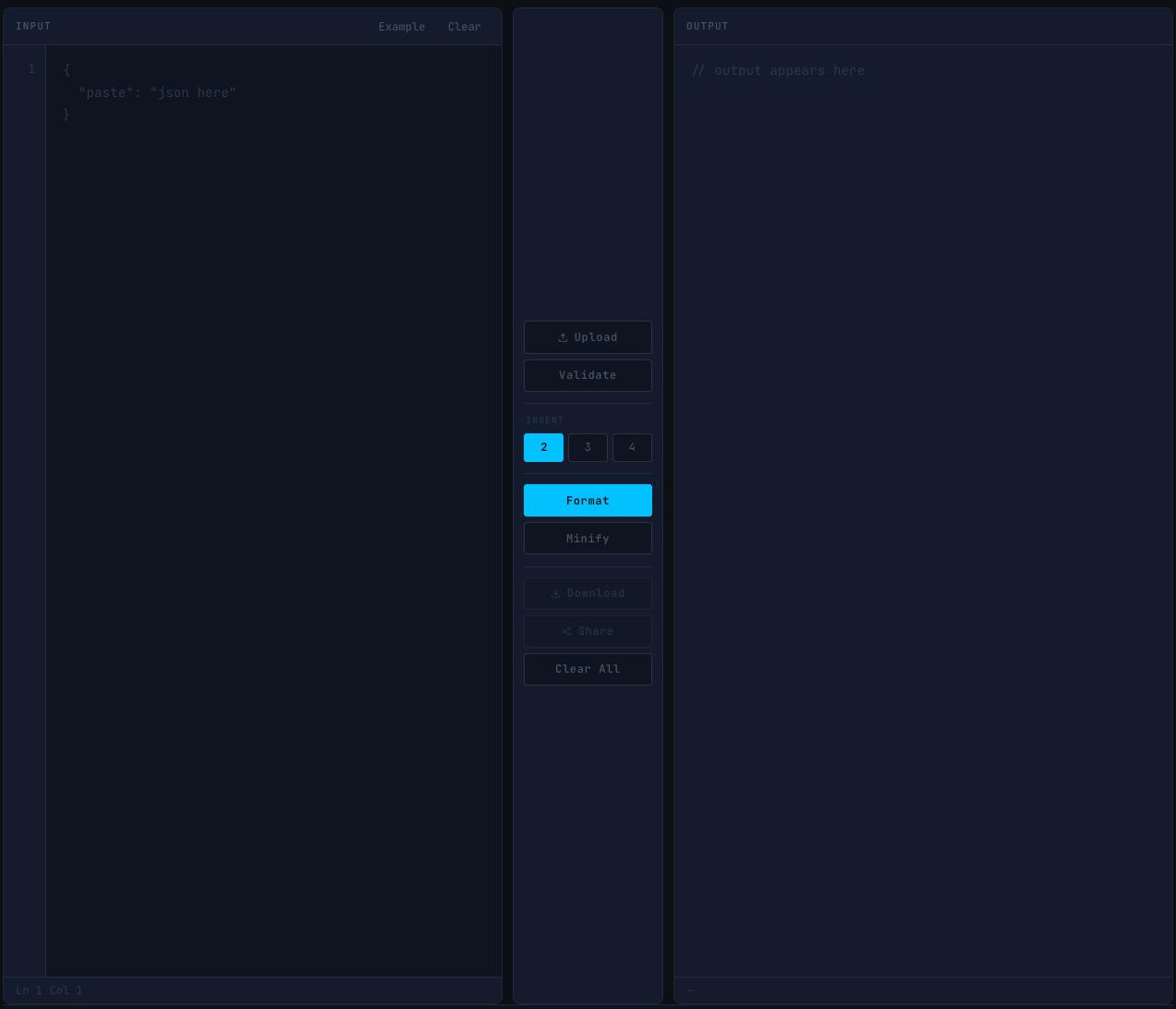Click the INPUT panel header
Screen dimensions: 1176x1009
click(x=33, y=26)
